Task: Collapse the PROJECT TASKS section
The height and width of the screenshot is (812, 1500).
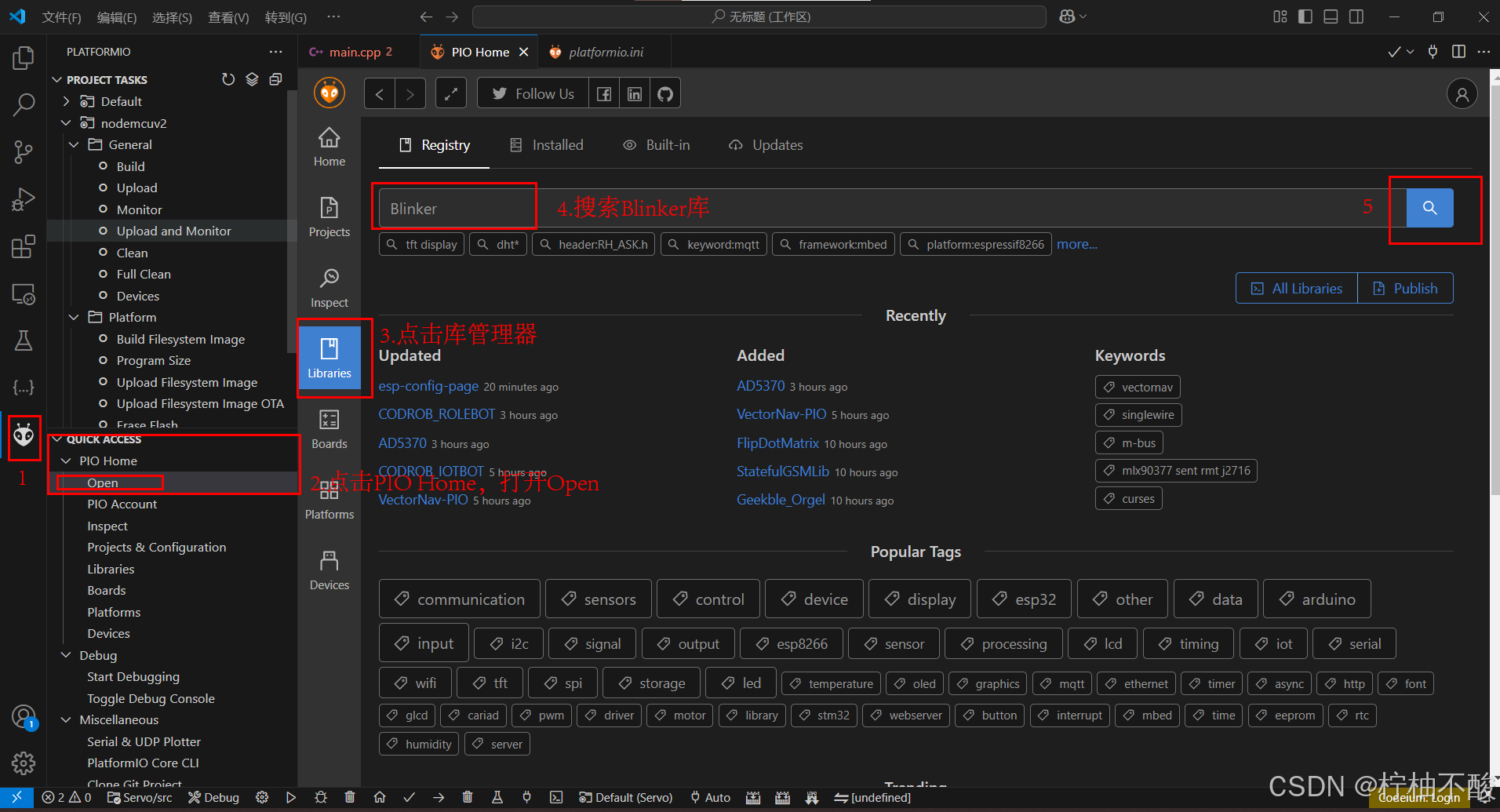Action: coord(57,80)
